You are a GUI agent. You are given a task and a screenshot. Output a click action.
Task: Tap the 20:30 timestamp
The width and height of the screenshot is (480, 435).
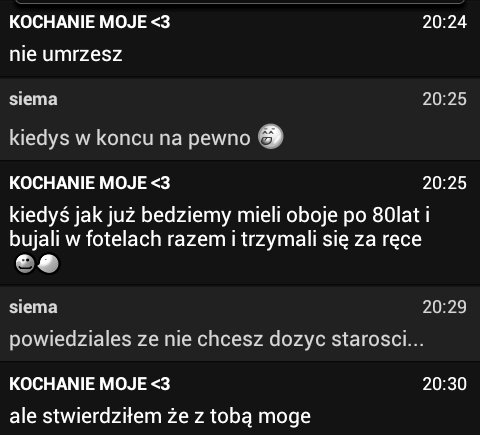pos(444,384)
